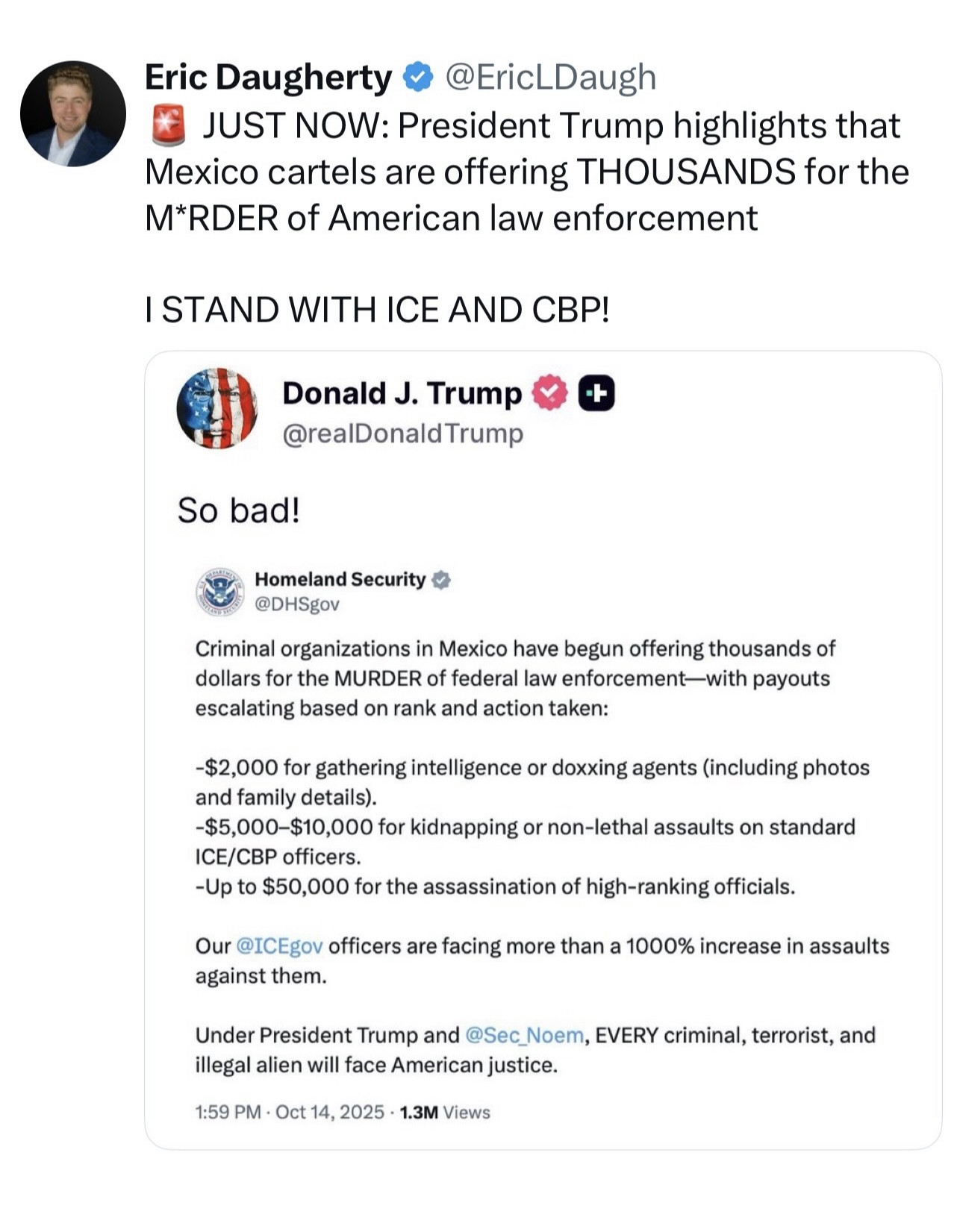Click Donald J. Trump's flag avatar
Screen dimensions: 963x1232
[217, 408]
